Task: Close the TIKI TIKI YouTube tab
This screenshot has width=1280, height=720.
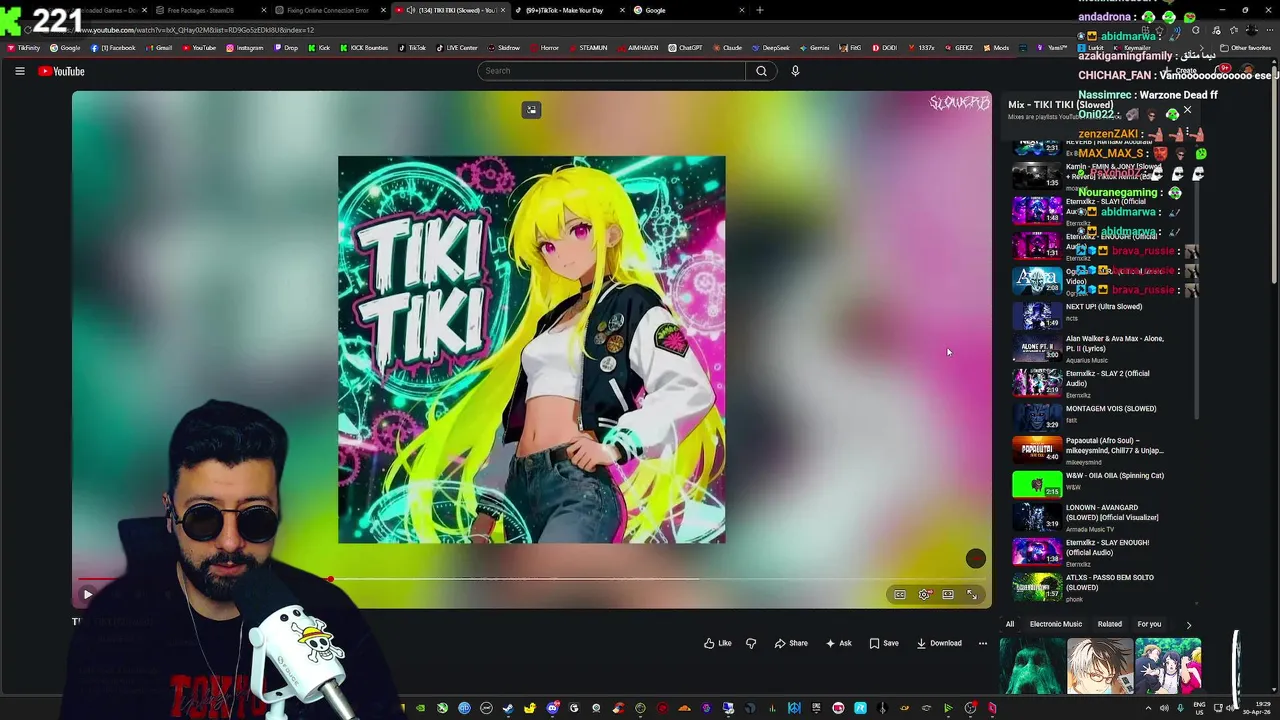Action: pos(503,10)
